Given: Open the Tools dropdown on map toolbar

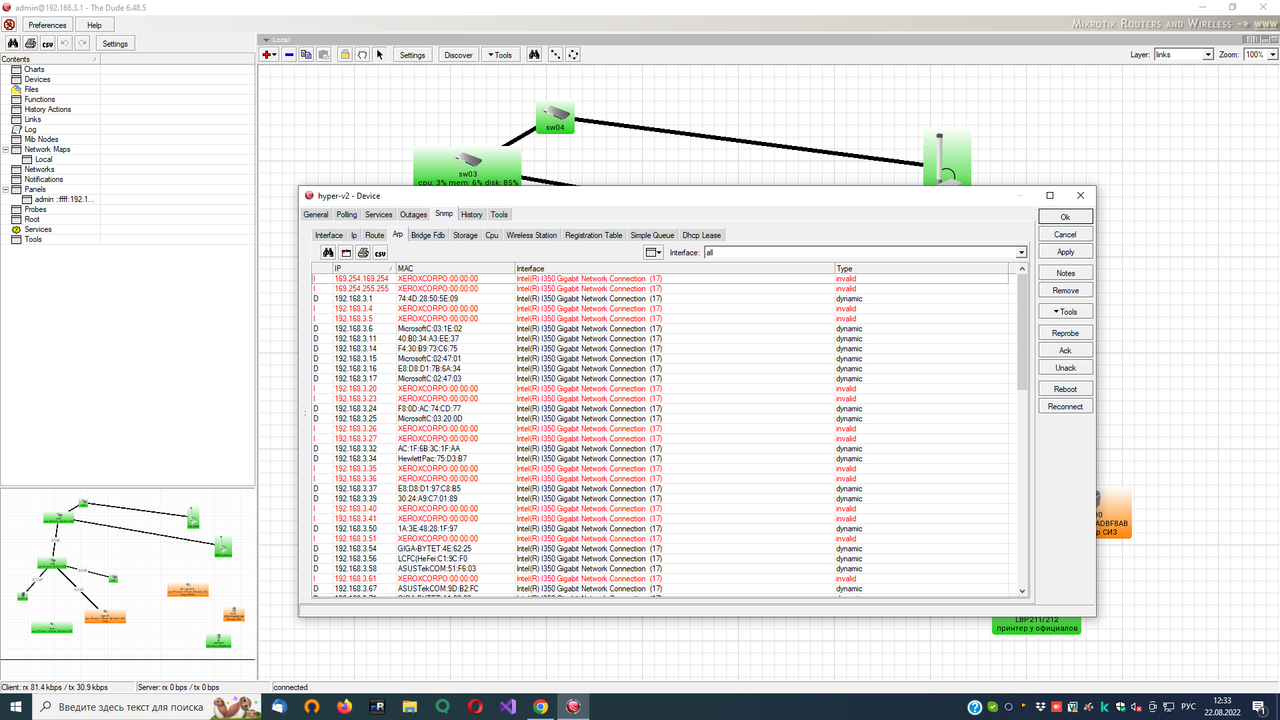Looking at the screenshot, I should [x=500, y=55].
